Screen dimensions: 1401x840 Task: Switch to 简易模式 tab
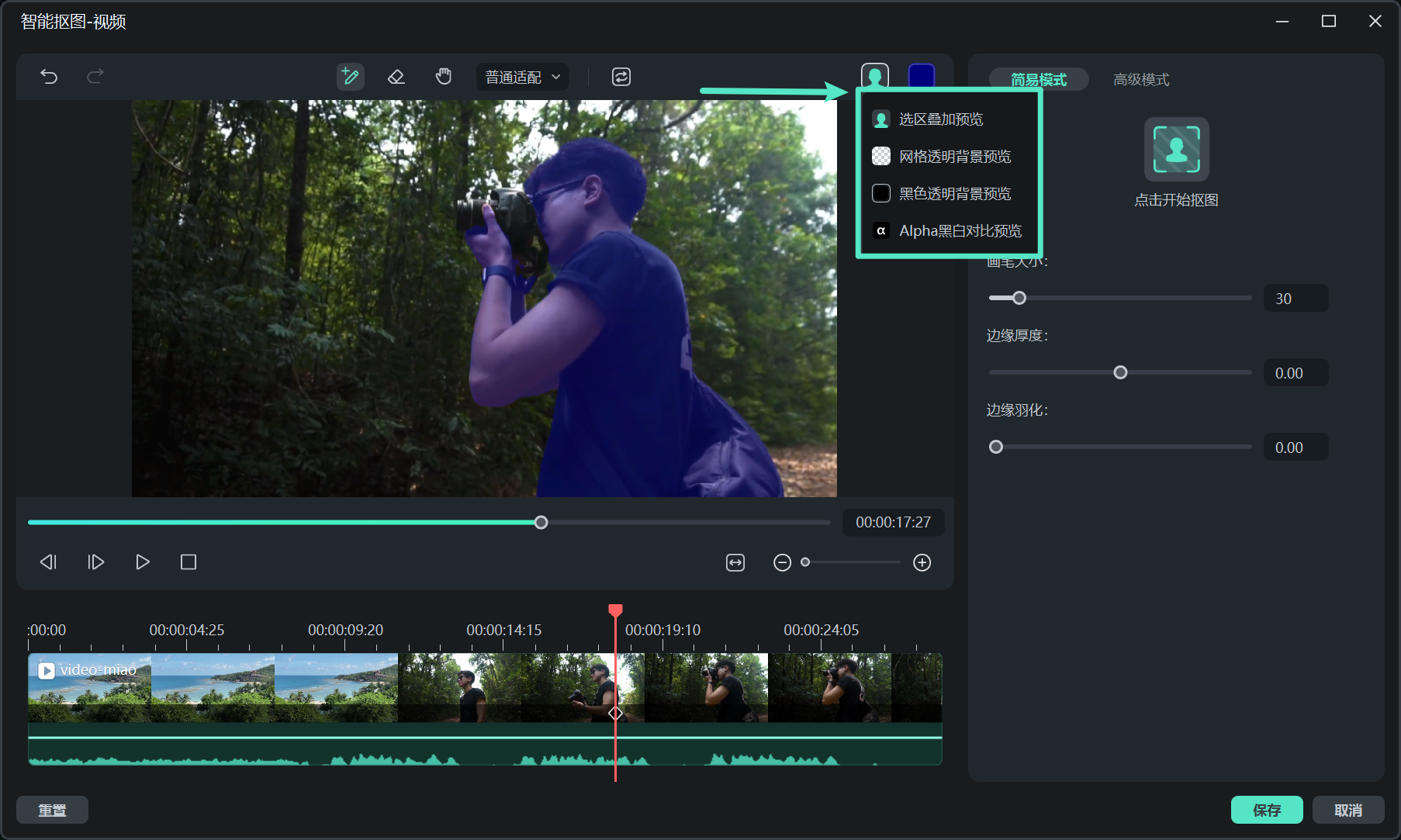pos(1039,80)
